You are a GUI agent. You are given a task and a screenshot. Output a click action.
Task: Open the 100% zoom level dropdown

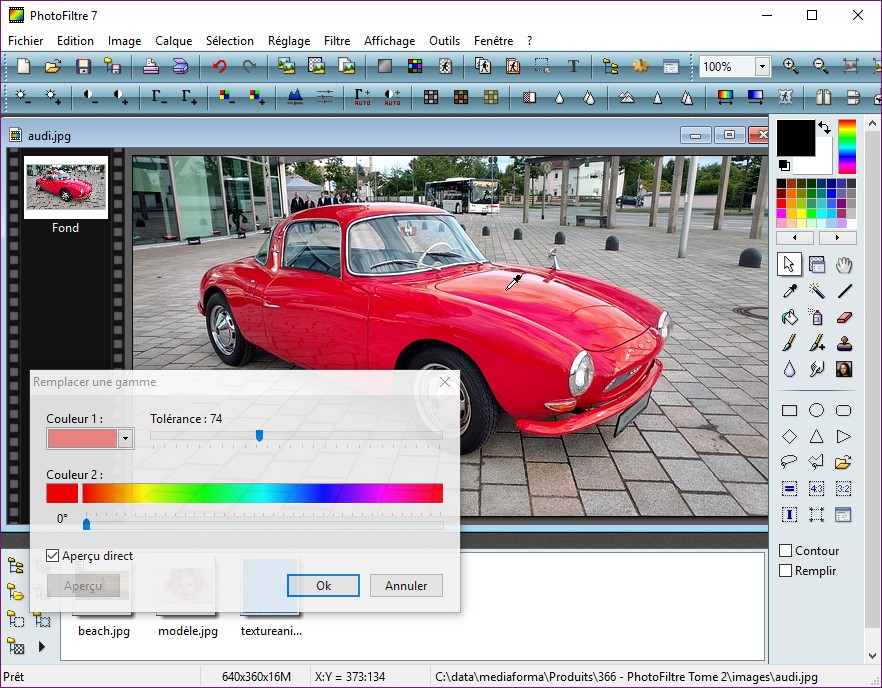(762, 67)
